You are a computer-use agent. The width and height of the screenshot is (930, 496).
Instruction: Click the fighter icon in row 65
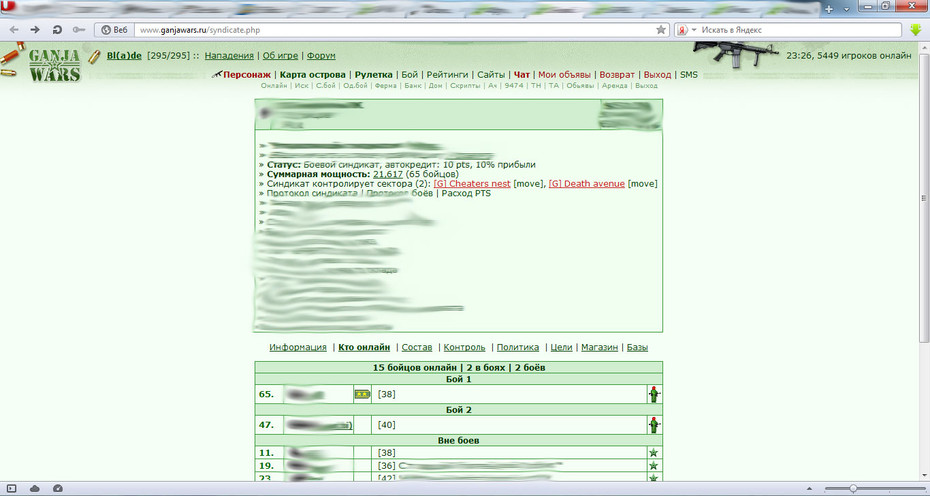point(654,394)
